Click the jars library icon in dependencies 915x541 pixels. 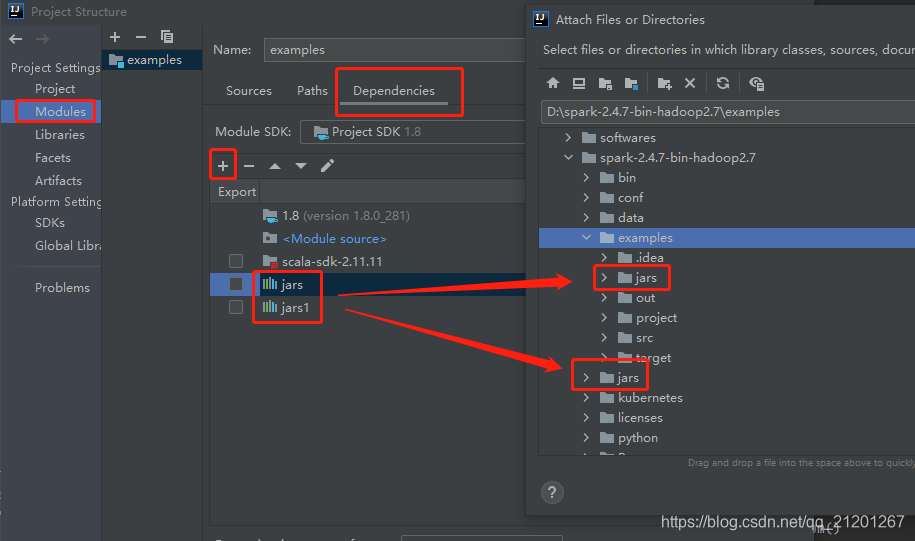[270, 284]
